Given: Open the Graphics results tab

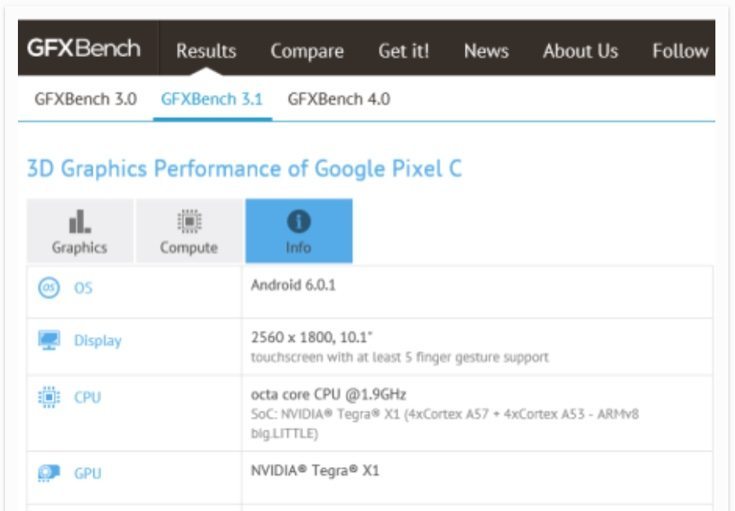Looking at the screenshot, I should 80,231.
